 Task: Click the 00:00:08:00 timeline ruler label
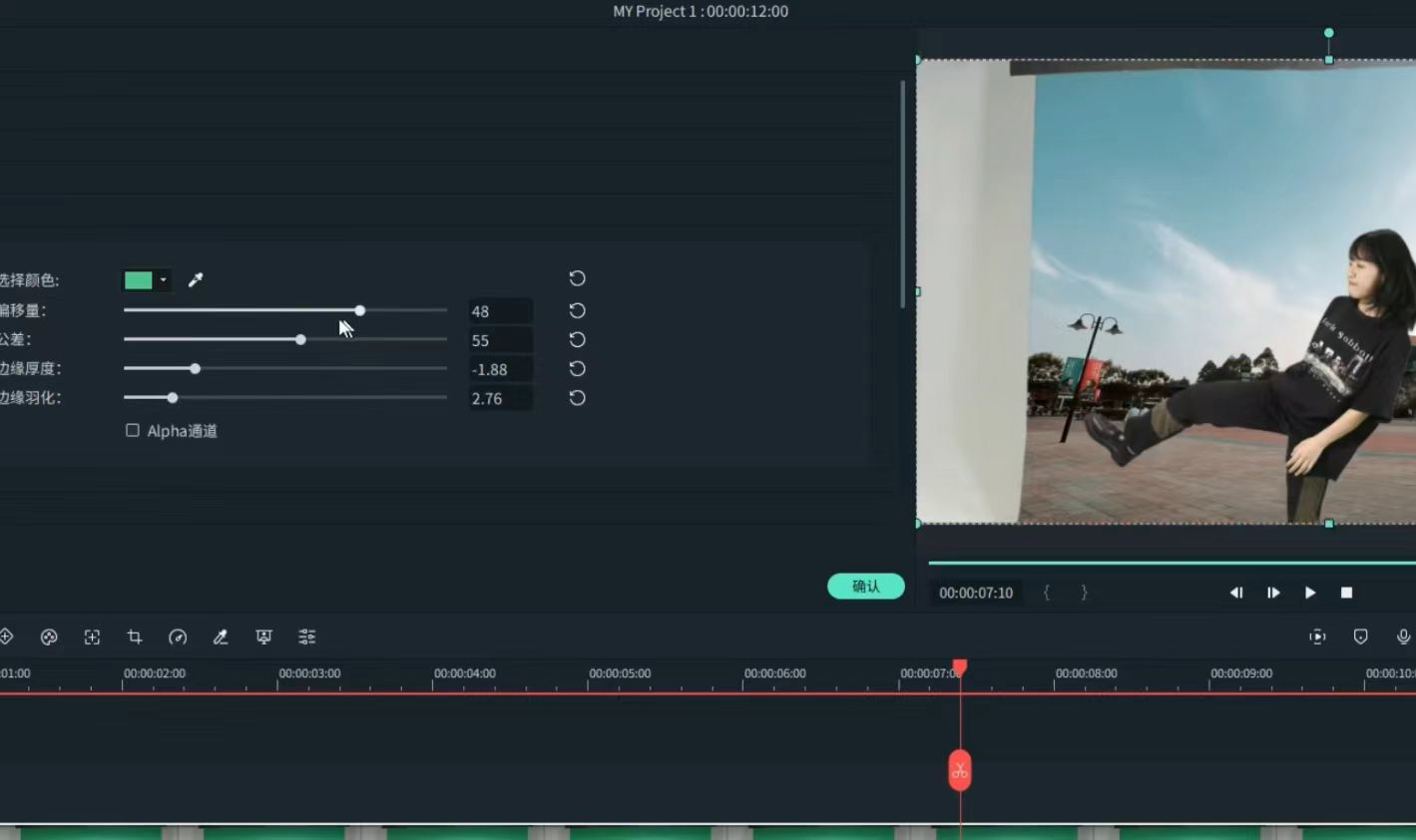[x=1087, y=673]
